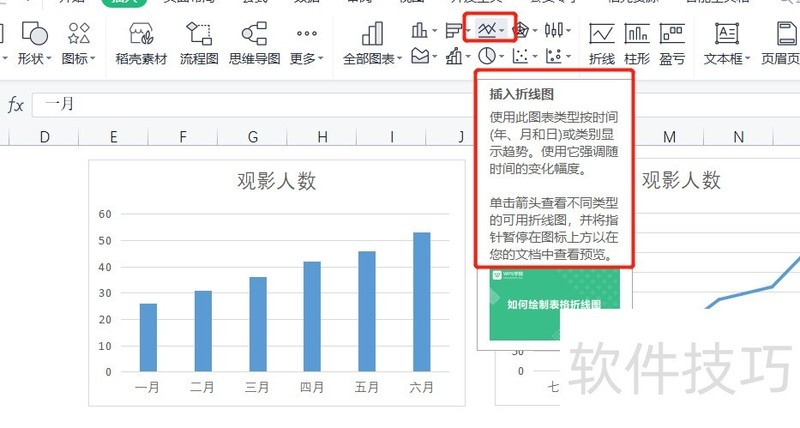The height and width of the screenshot is (428, 800).
Task: Expand the radar chart type arrow
Action: [x=535, y=31]
